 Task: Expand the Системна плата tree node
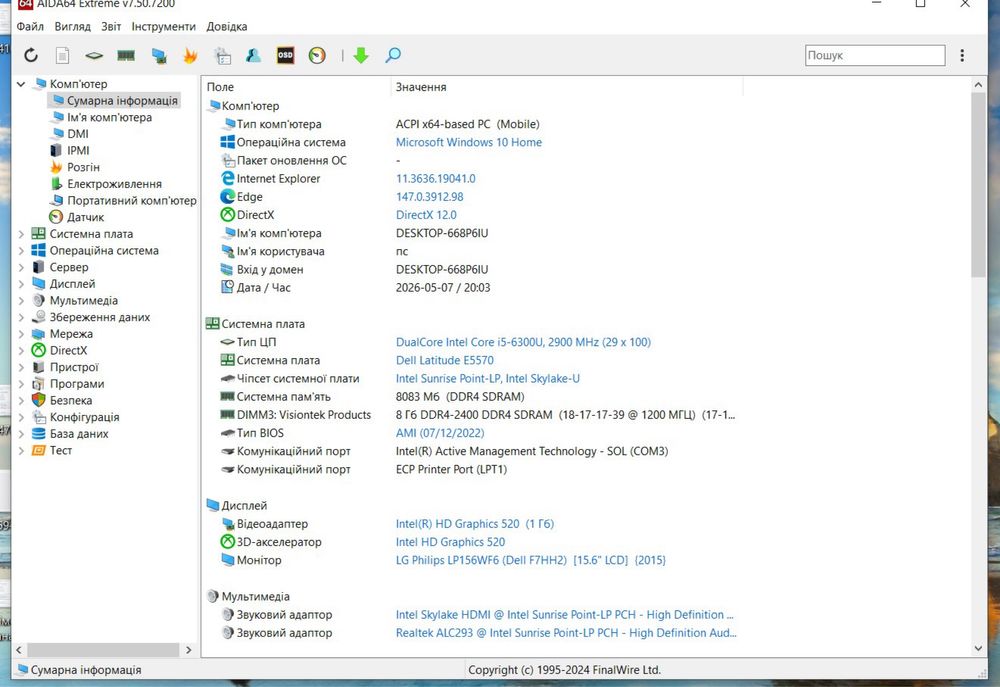(x=21, y=234)
